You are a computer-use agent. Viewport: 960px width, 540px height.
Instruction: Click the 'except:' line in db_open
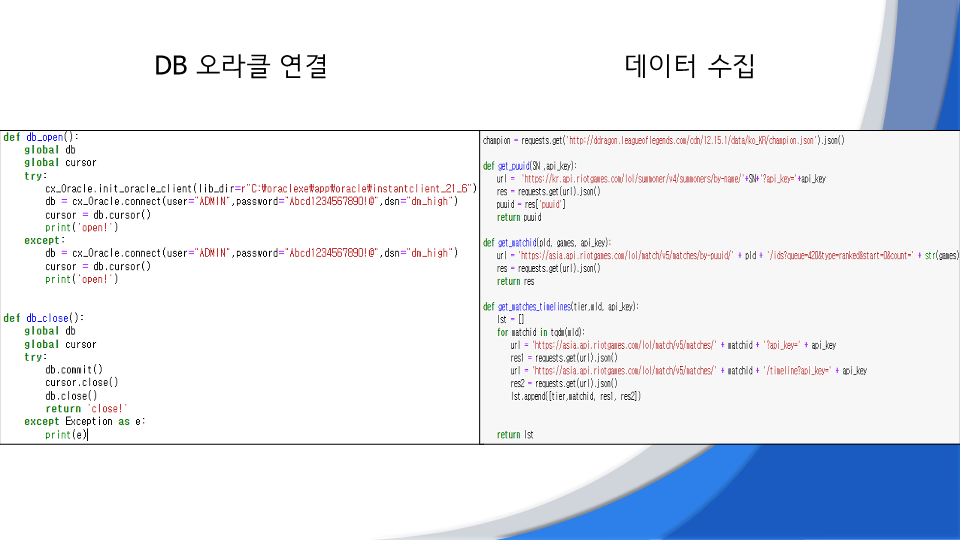[44, 241]
